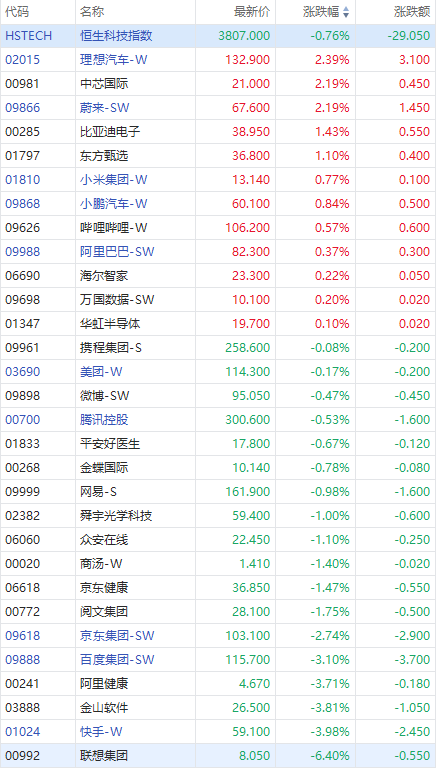
Task: Open the 理想汽车-W stock link
Action: [x=113, y=60]
